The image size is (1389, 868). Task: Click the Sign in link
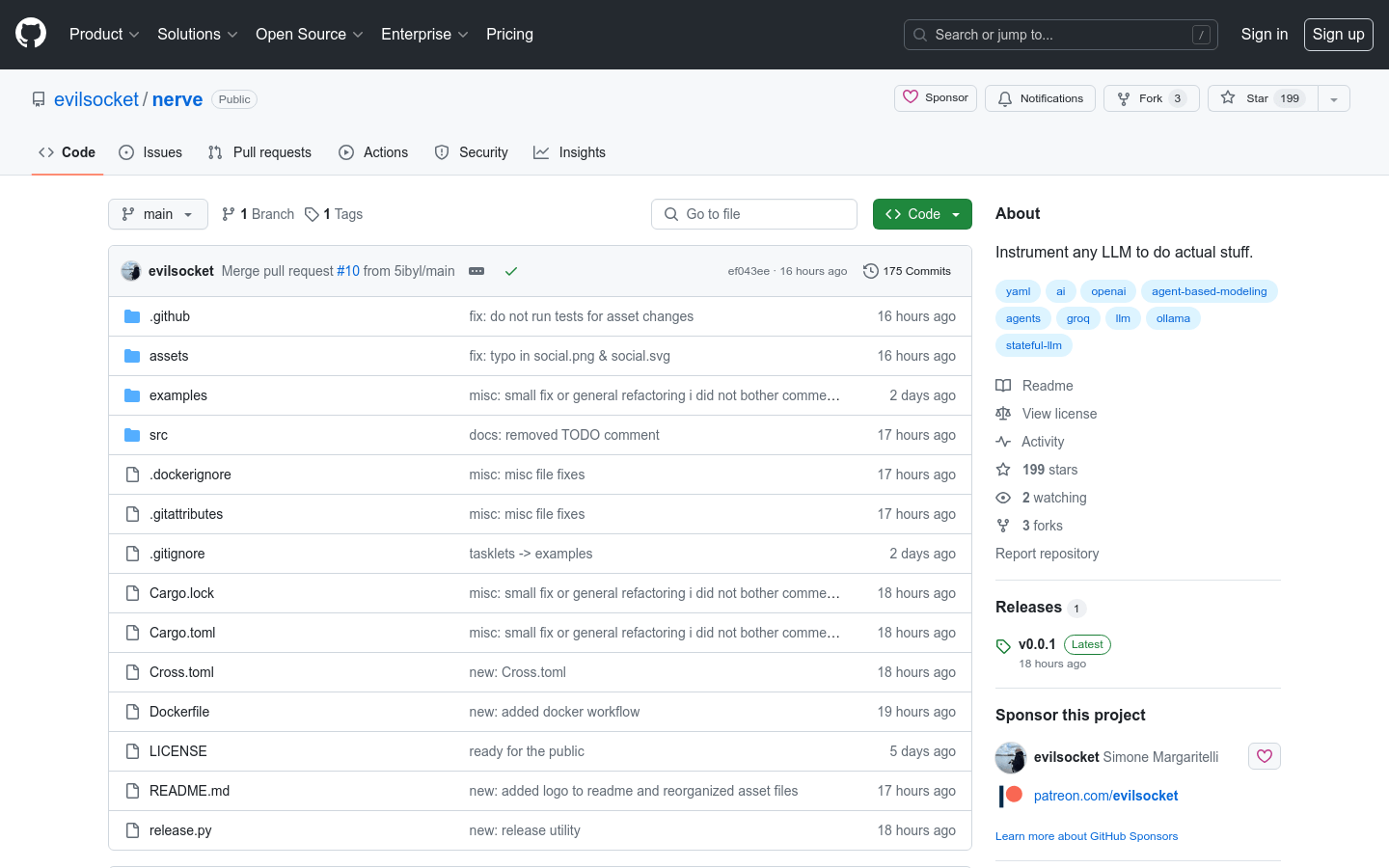[1265, 34]
